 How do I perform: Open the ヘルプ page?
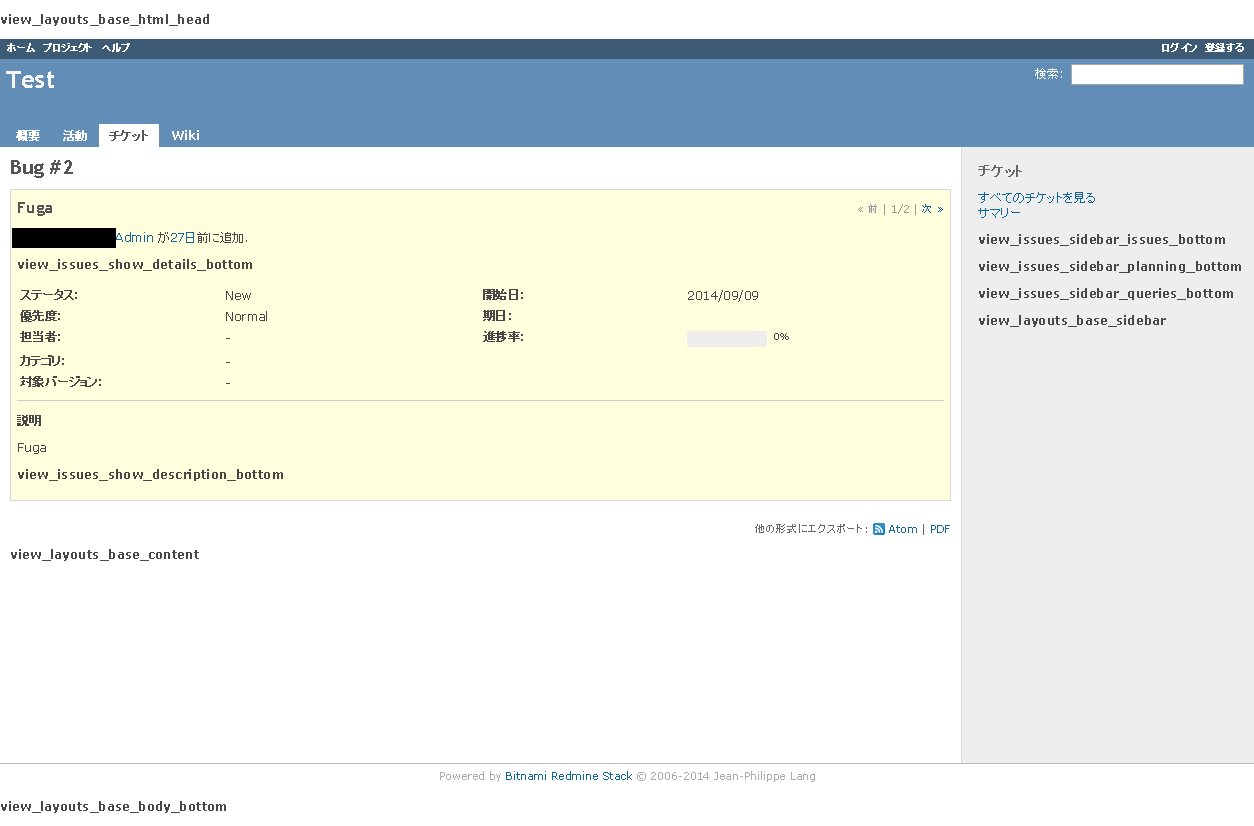click(113, 47)
